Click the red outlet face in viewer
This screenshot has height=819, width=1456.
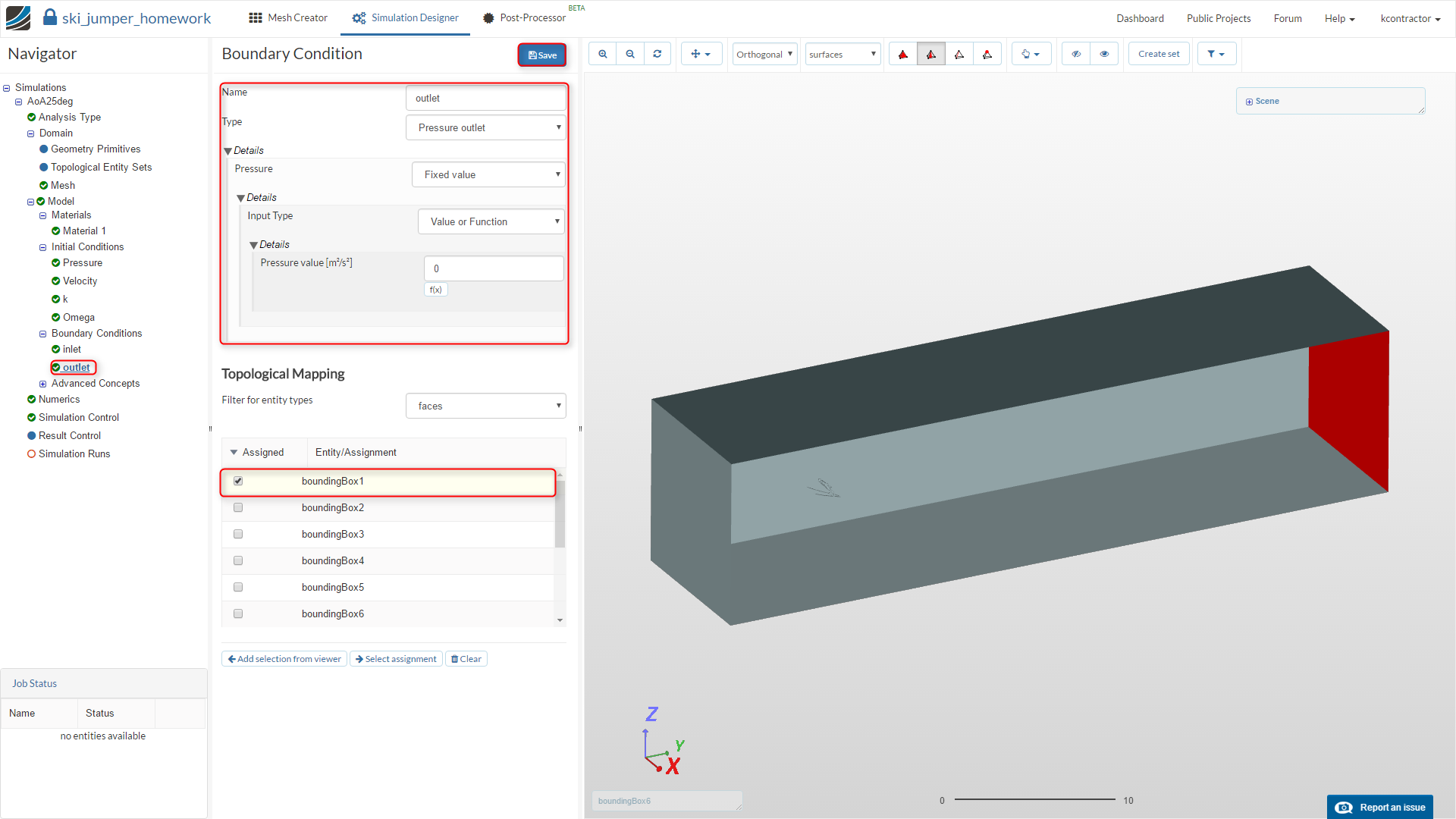pyautogui.click(x=1354, y=409)
